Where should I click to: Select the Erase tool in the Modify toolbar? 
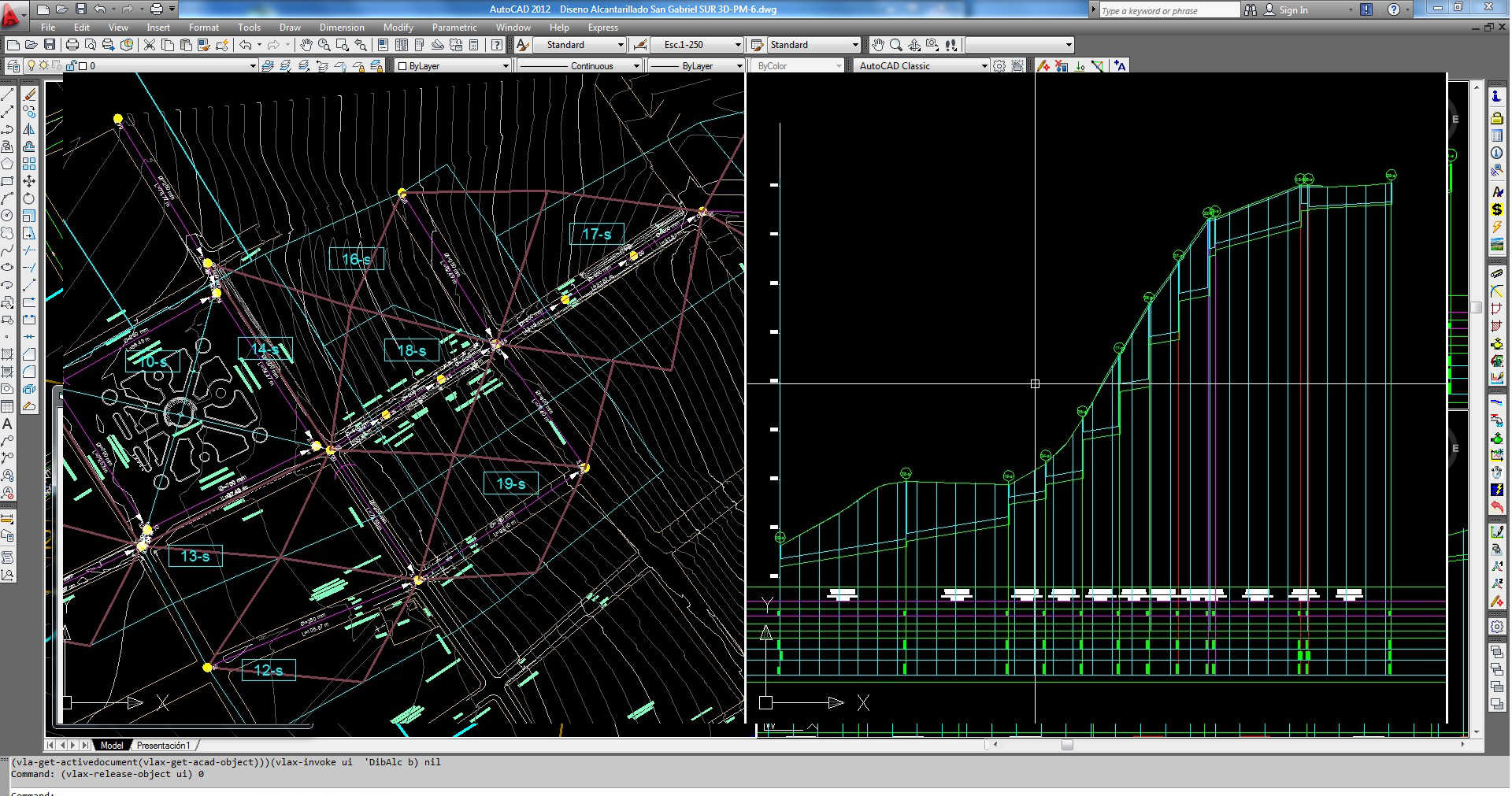tap(29, 94)
